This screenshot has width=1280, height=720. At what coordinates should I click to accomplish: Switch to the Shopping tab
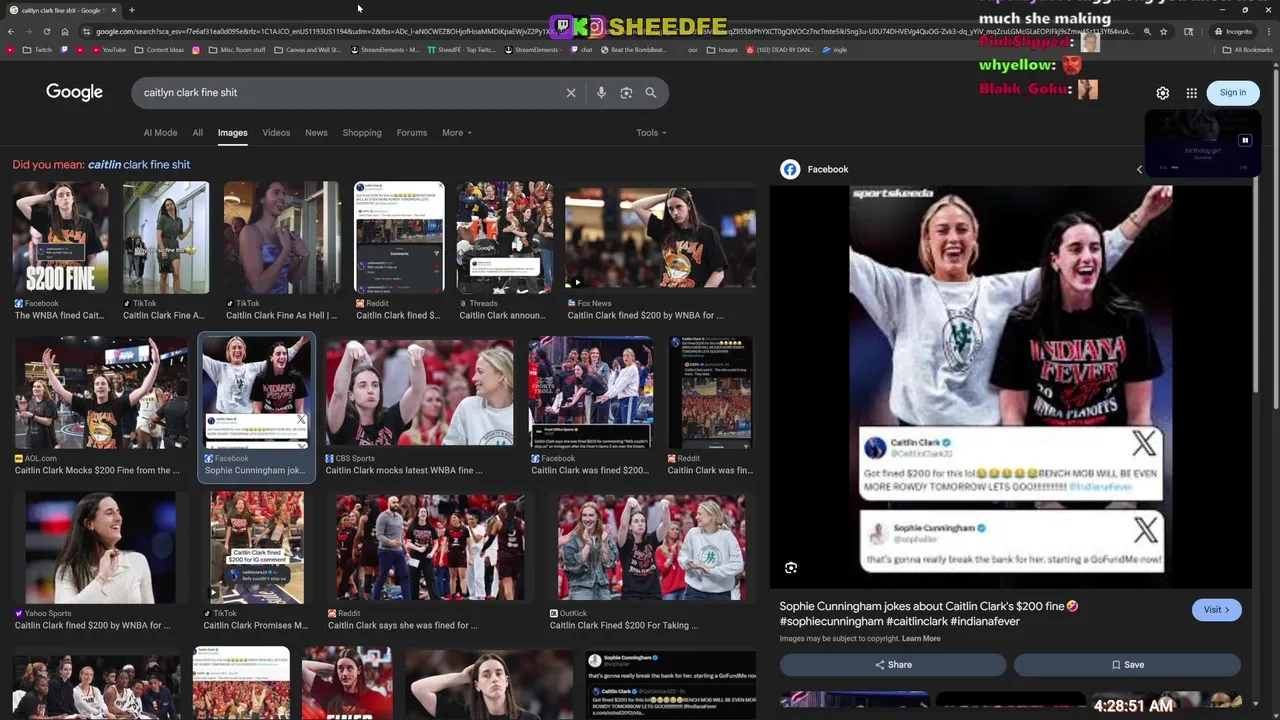click(x=362, y=132)
